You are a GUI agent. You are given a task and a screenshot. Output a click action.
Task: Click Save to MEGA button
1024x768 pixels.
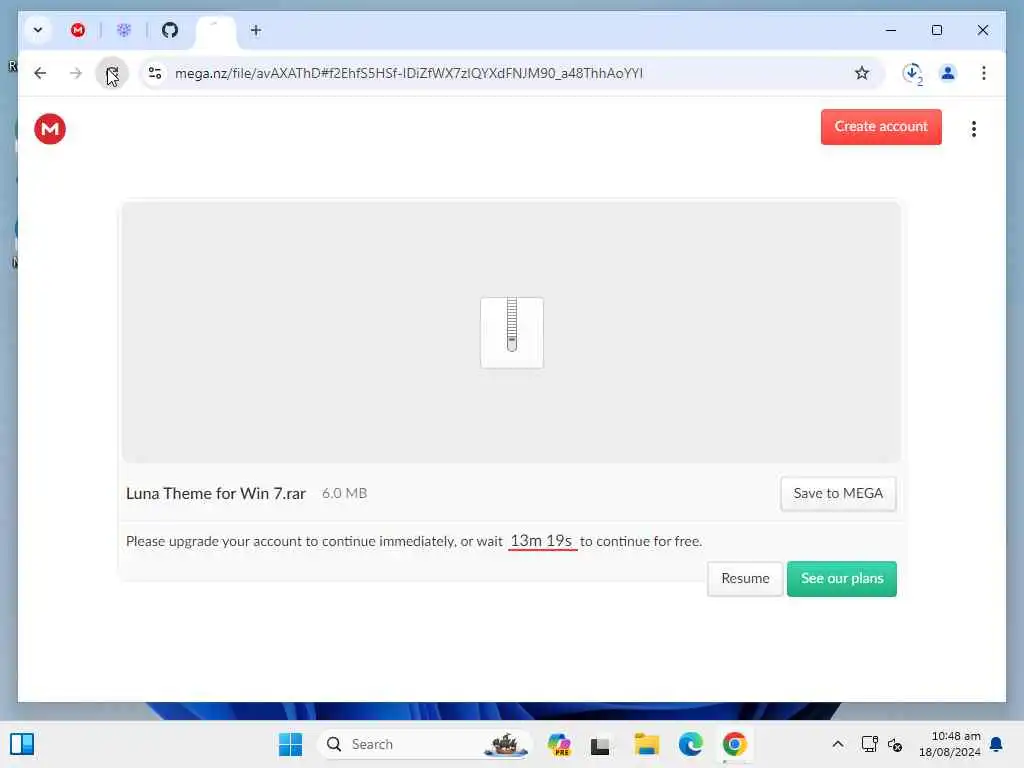click(x=838, y=494)
